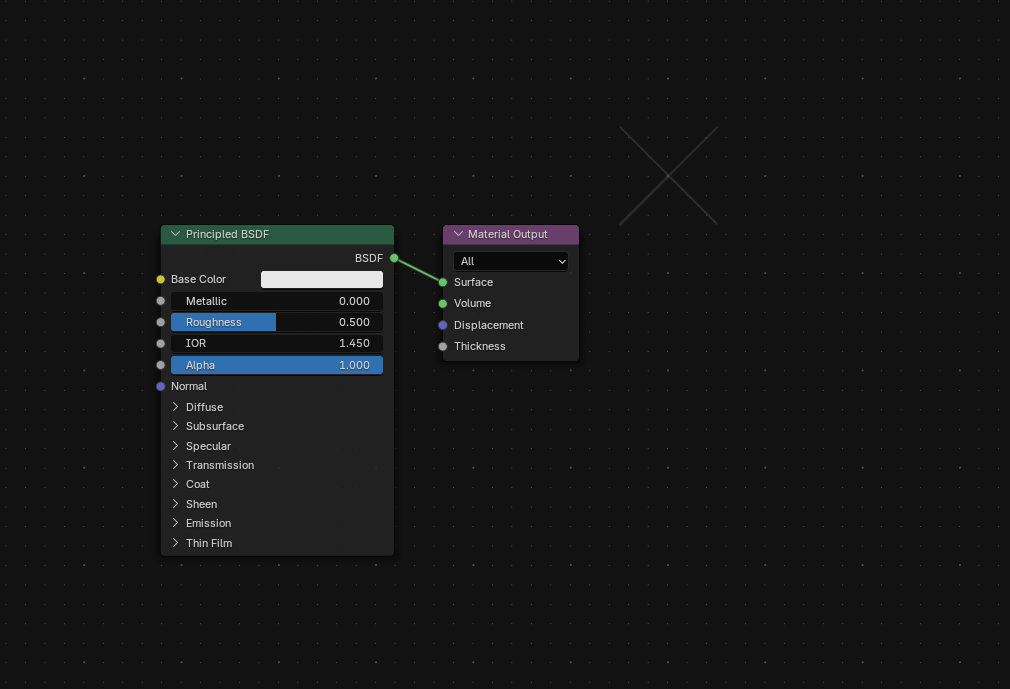Click the Surface input socket
The height and width of the screenshot is (689, 1010).
pos(443,282)
